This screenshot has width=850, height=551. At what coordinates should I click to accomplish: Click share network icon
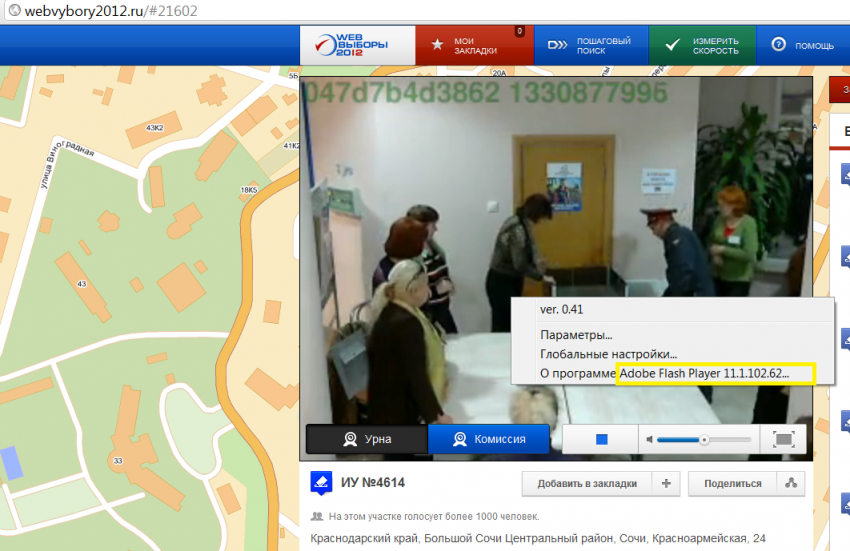coord(790,484)
